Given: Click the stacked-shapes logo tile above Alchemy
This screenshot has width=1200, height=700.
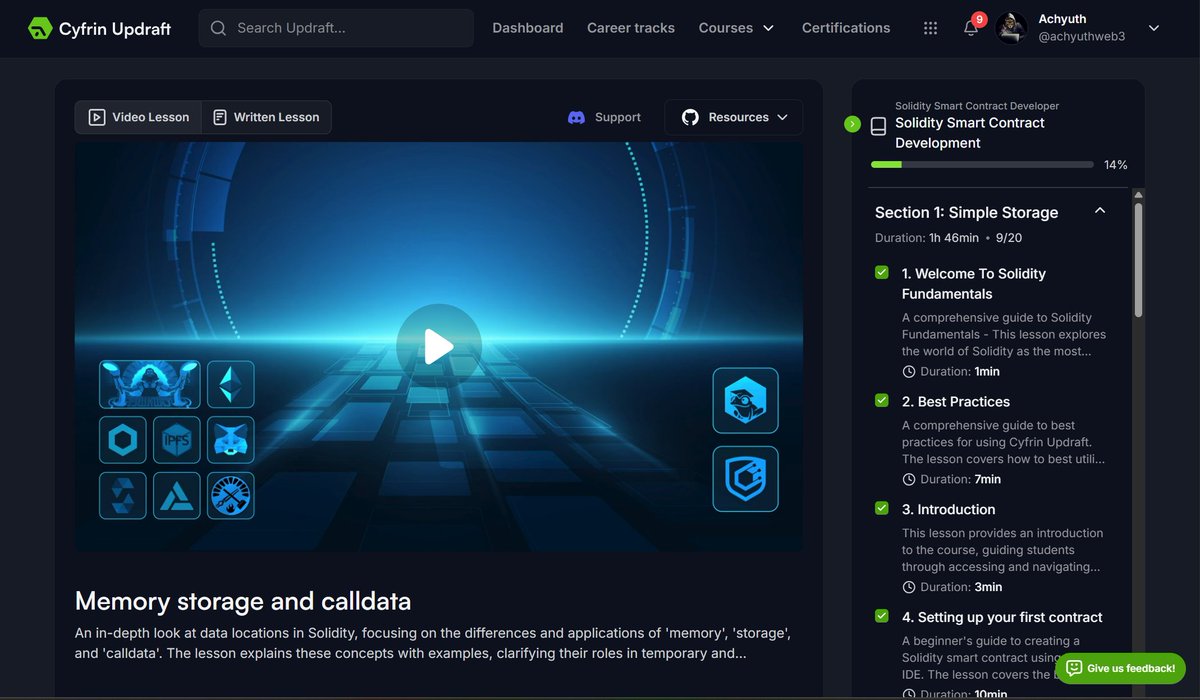Looking at the screenshot, I should coord(123,495).
